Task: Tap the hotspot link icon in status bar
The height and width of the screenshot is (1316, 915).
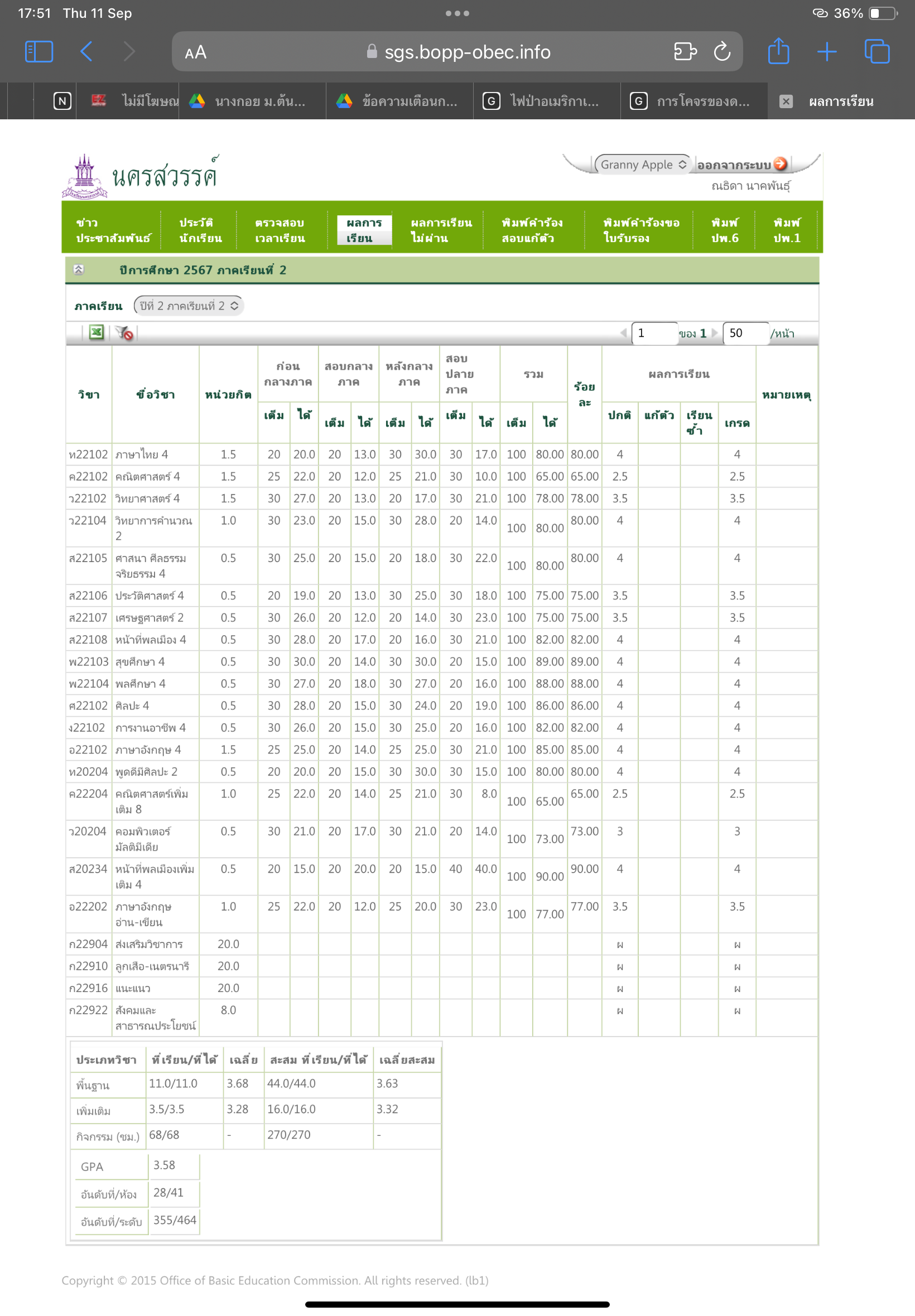Action: click(x=820, y=13)
